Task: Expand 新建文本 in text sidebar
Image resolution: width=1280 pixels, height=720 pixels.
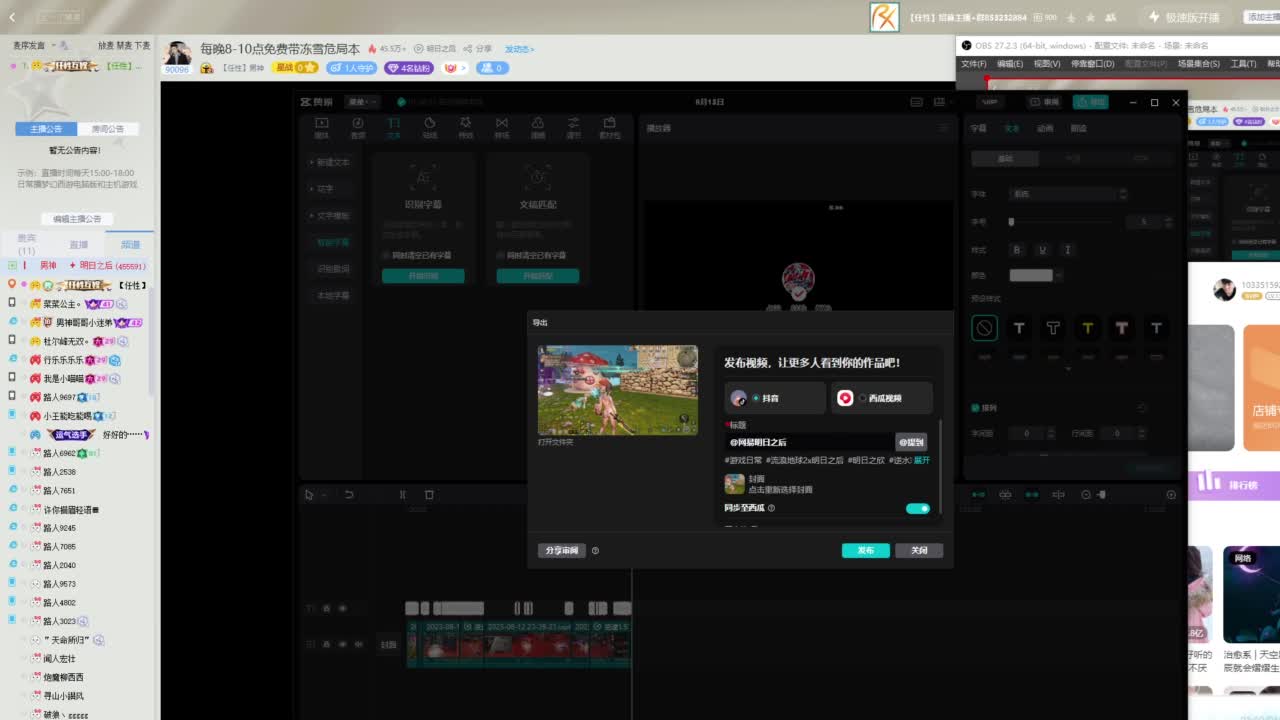Action: [x=332, y=162]
